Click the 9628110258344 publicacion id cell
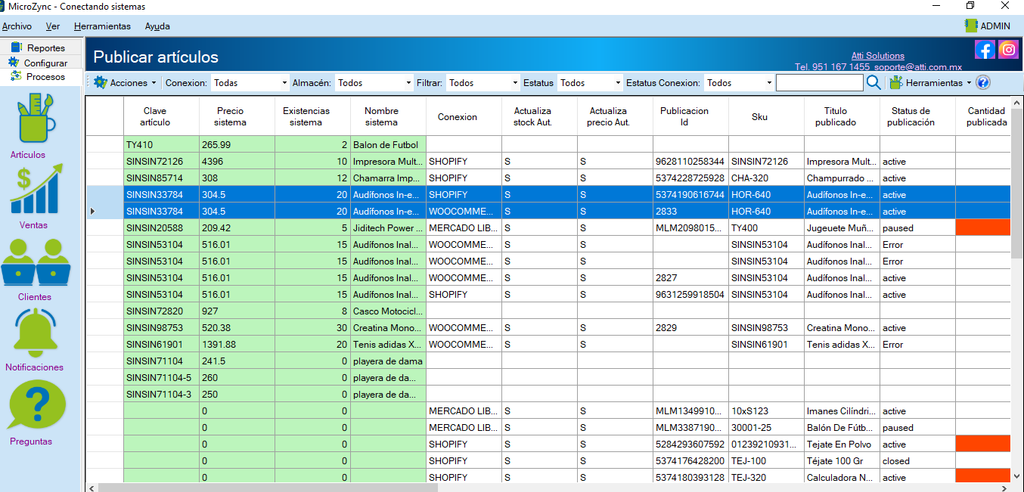Screen dimensions: 1024x492 coord(690,161)
